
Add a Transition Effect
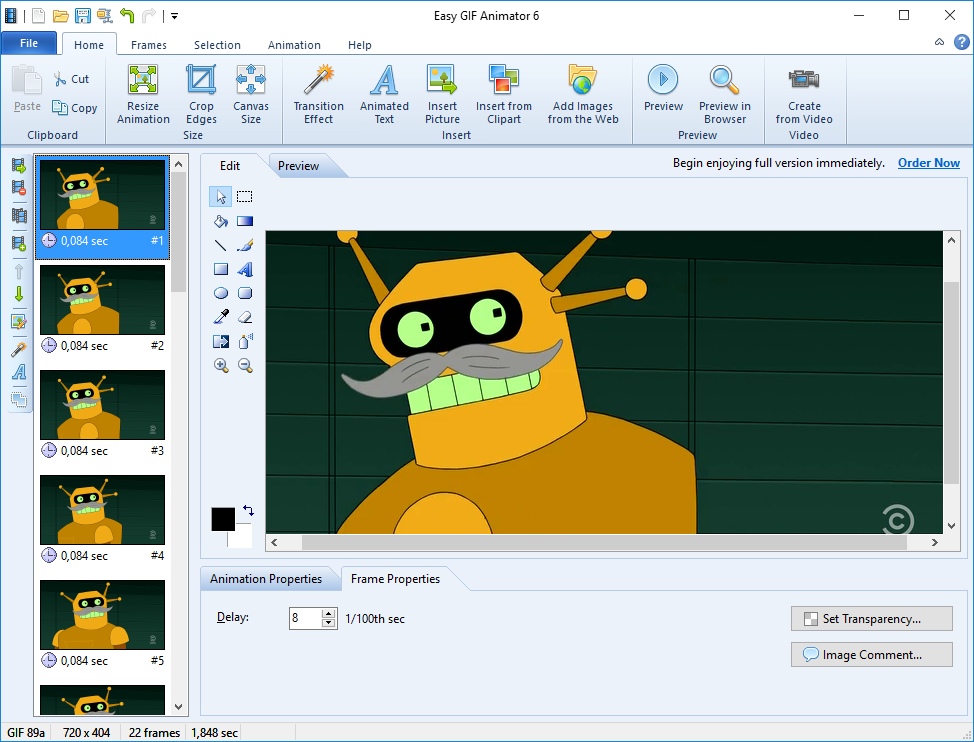tap(319, 94)
